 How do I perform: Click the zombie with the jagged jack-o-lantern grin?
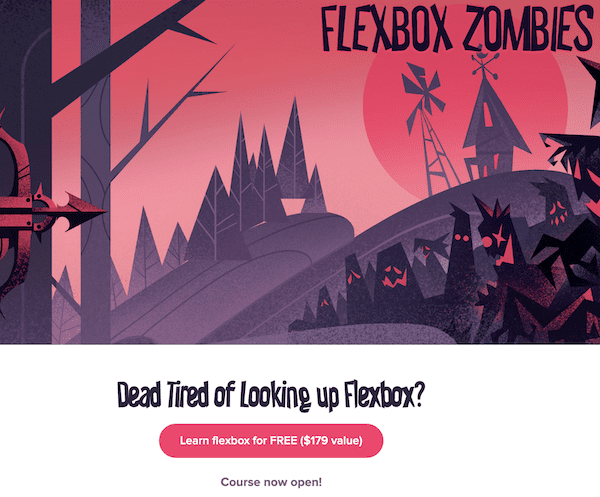[395, 275]
